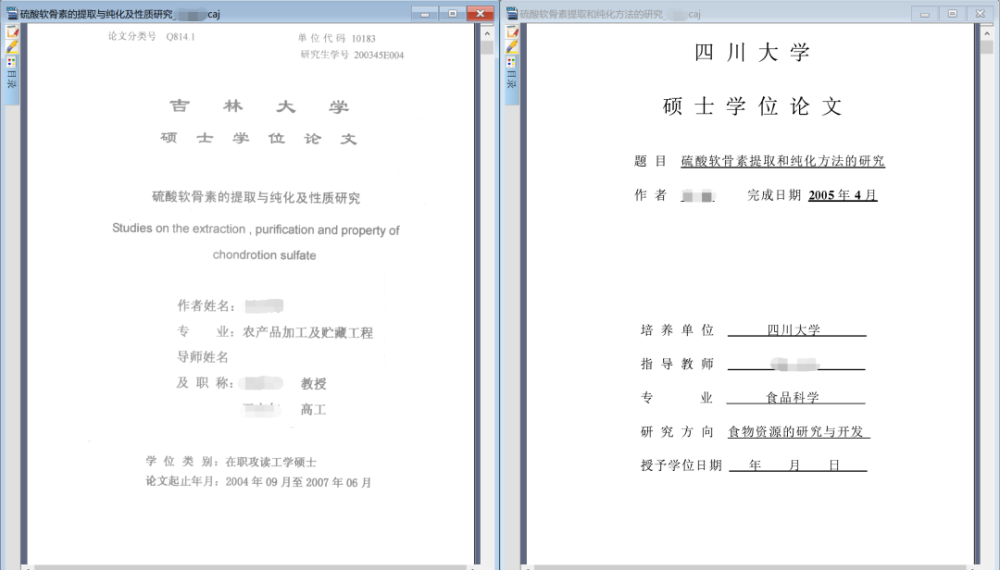Click the 硕士学位论文 heading in the left document
Viewport: 1000px width, 570px height.
pyautogui.click(x=259, y=138)
